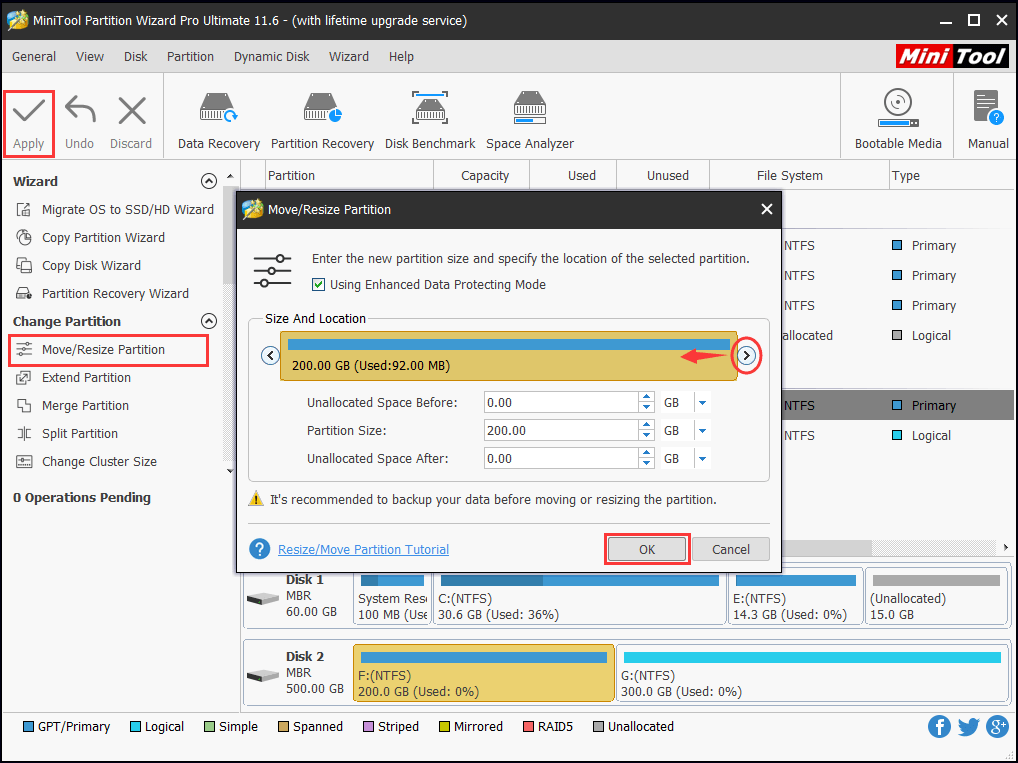Viewport: 1018px width, 763px height.
Task: Collapse the Change Partition section
Action: pos(208,321)
